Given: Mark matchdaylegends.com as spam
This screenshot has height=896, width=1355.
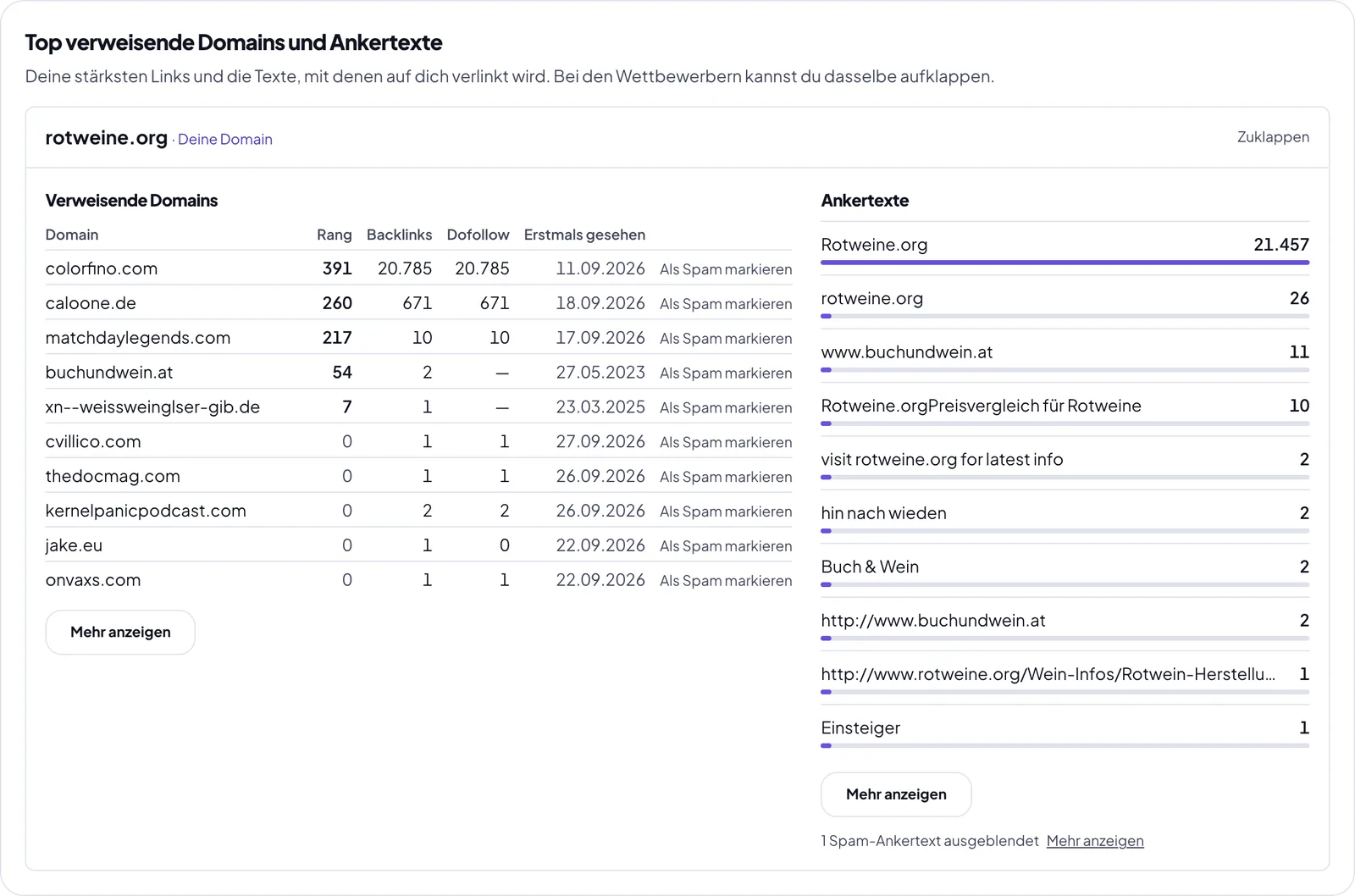Looking at the screenshot, I should point(726,339).
